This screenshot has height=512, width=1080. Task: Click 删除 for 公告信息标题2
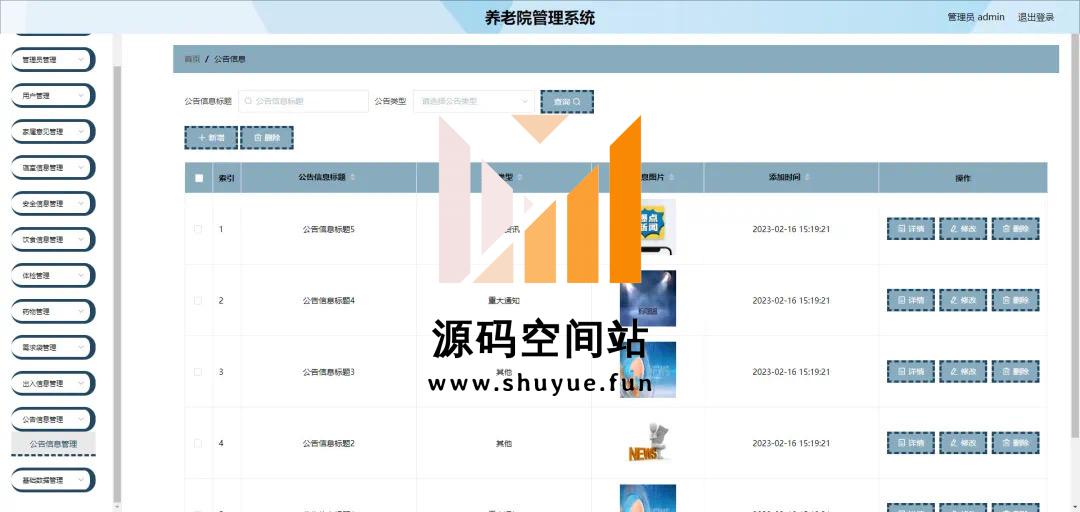pos(1015,443)
